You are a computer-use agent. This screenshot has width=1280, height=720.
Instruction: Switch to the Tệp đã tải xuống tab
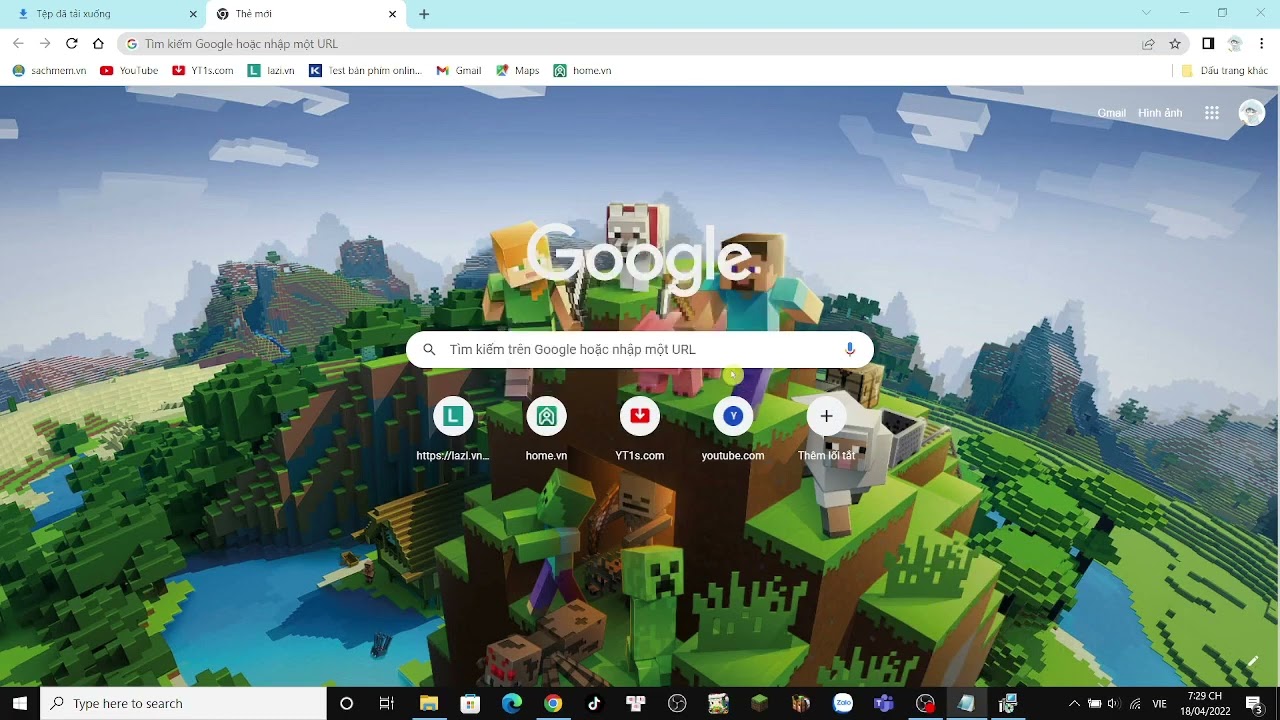104,14
